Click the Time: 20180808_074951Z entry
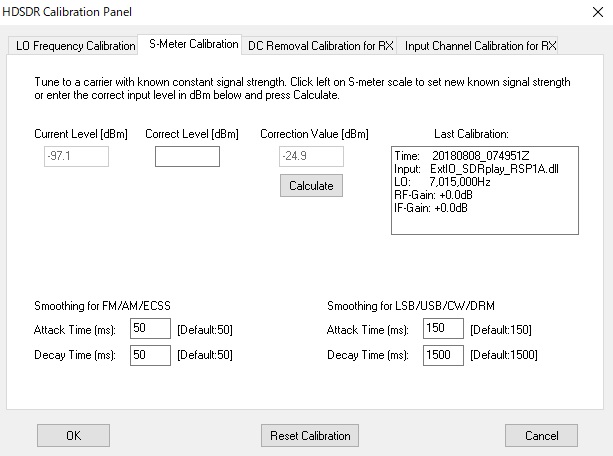Screen dimensions: 613x456 [462, 156]
